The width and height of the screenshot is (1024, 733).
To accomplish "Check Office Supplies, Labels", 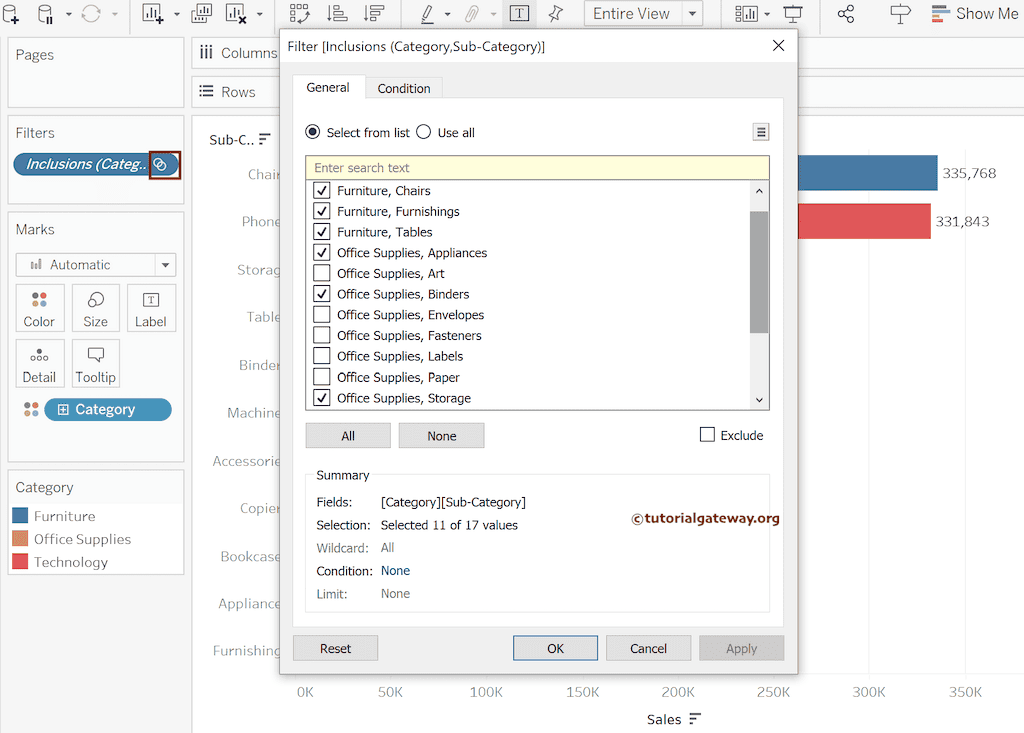I will pyautogui.click(x=321, y=356).
